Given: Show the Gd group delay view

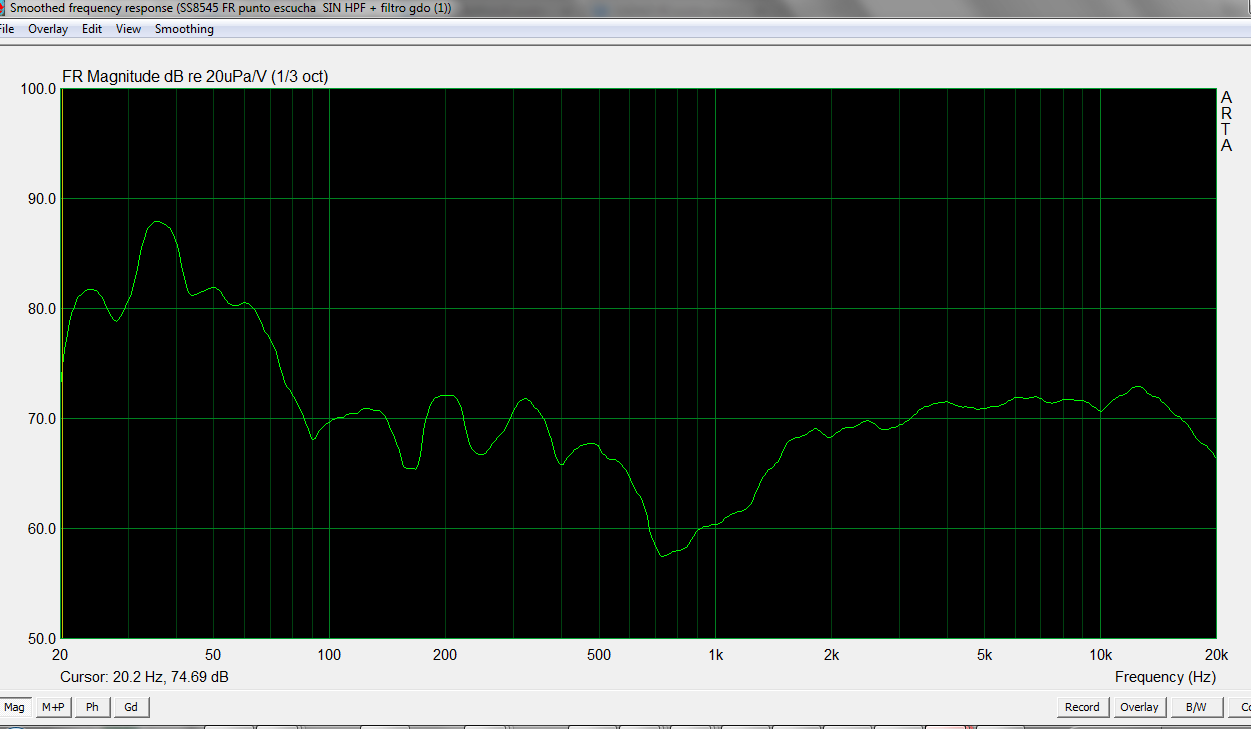Looking at the screenshot, I should point(131,707).
